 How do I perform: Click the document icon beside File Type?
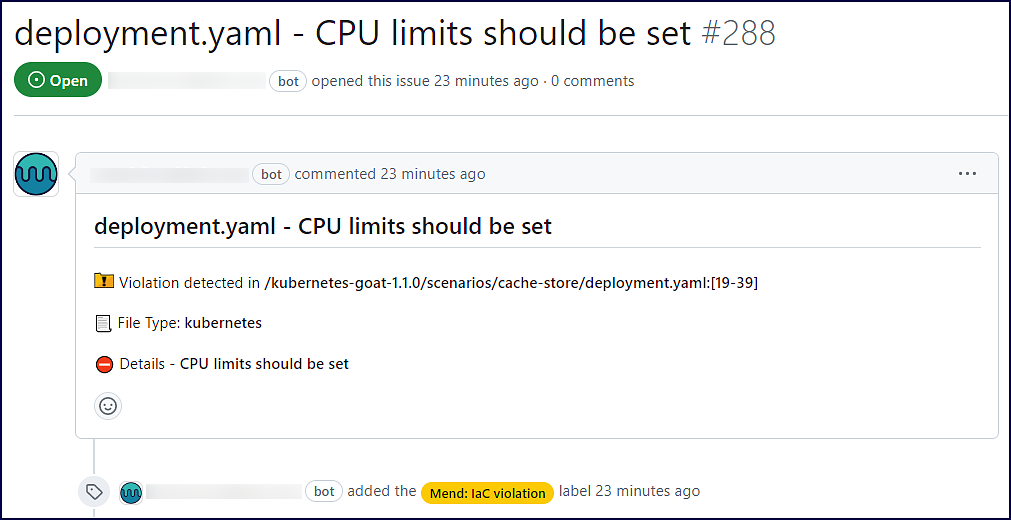(x=103, y=323)
